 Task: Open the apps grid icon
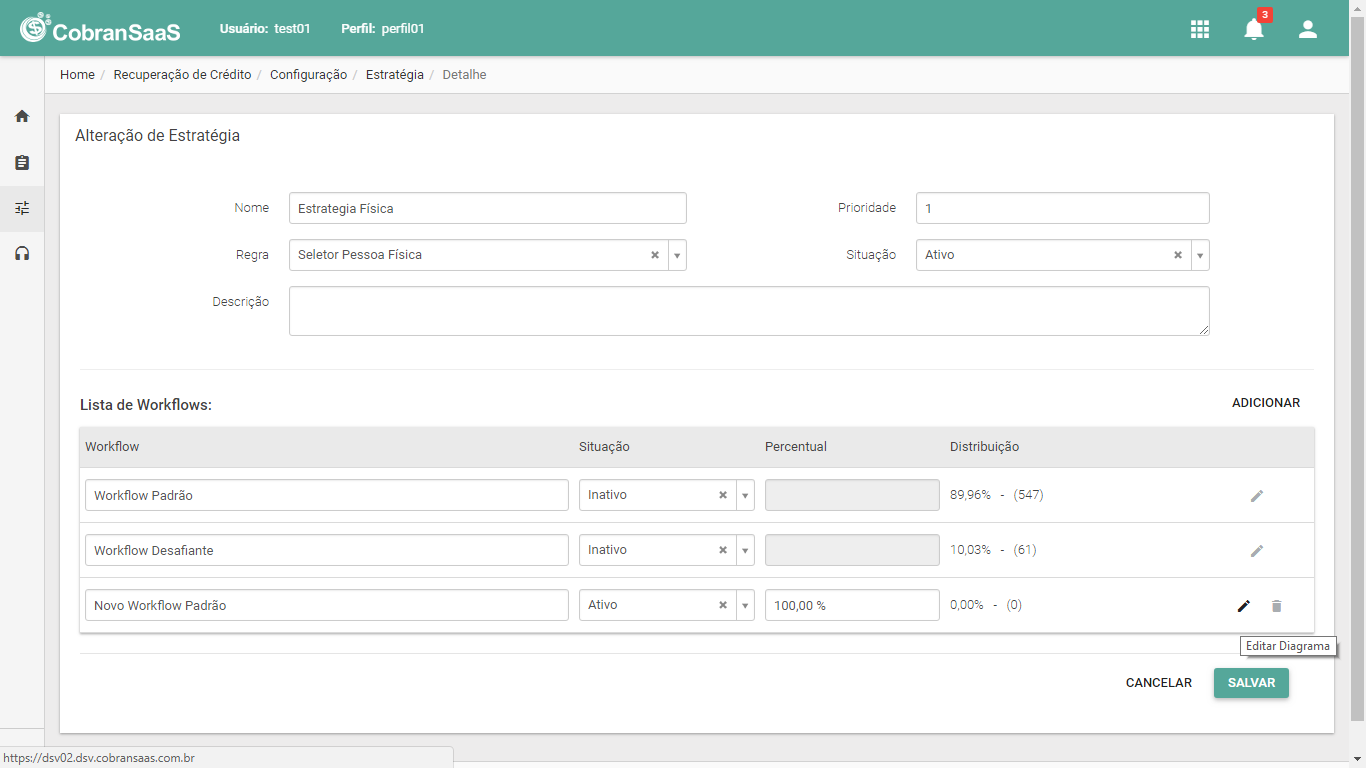(1200, 29)
